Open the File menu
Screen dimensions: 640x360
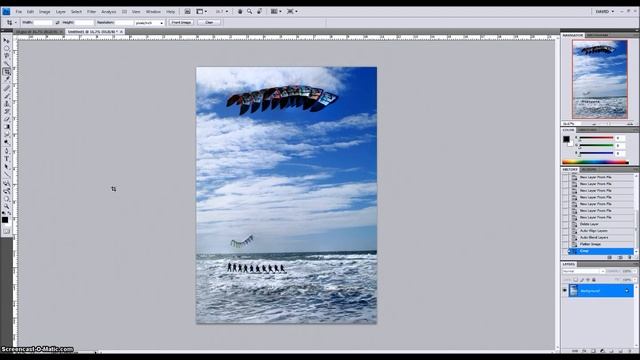click(19, 12)
